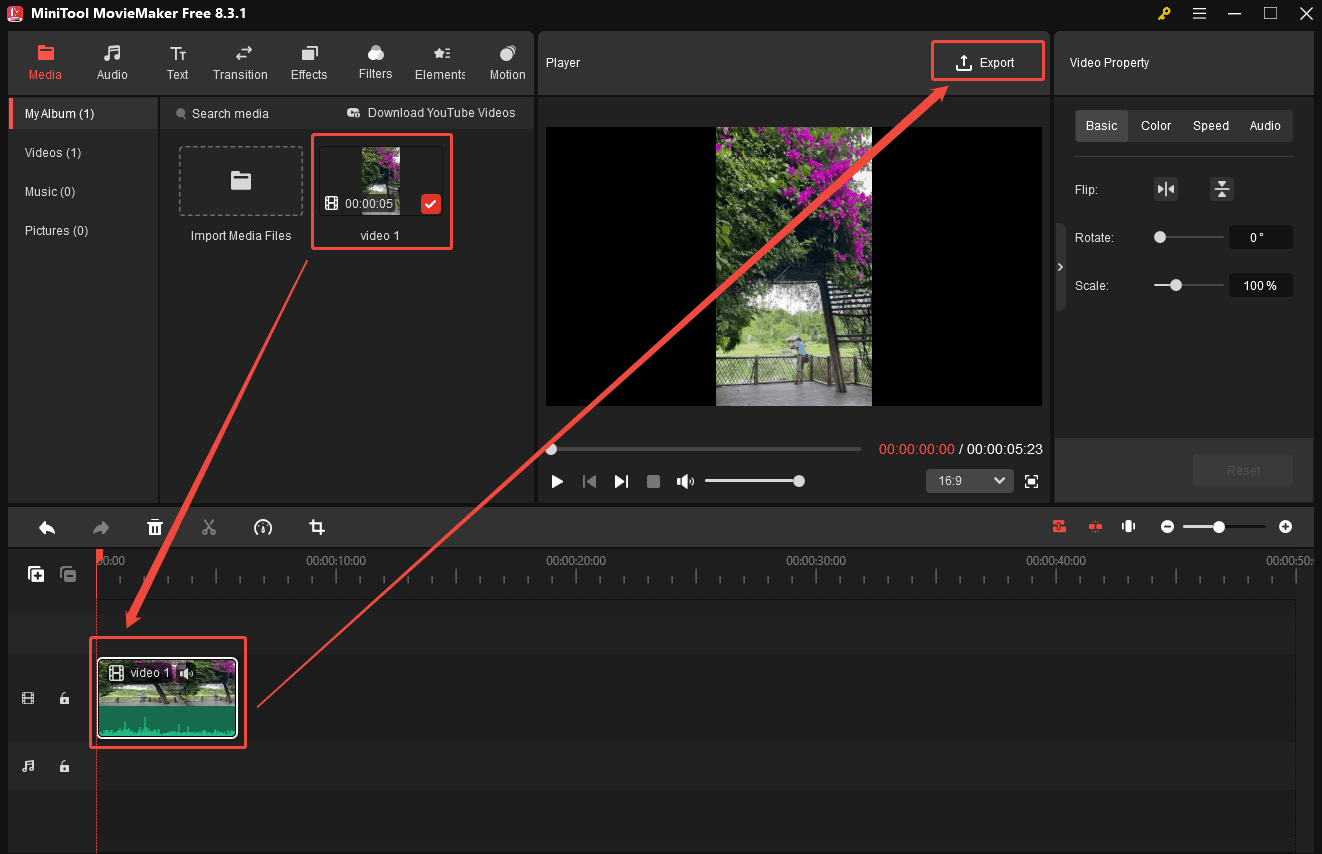Open the Crop tool above the timeline
1322x854 pixels.
pos(317,527)
